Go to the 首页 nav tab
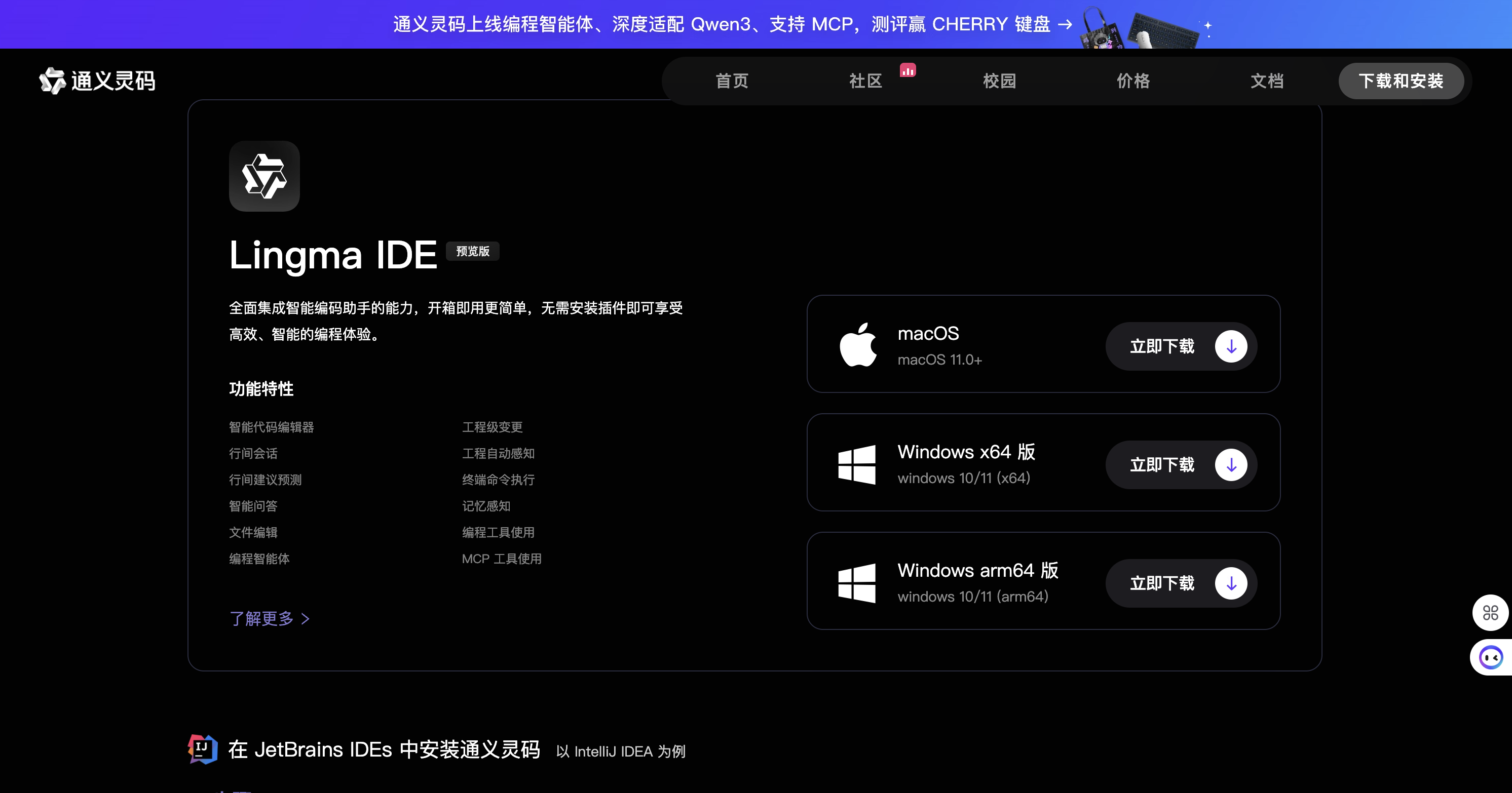The width and height of the screenshot is (1512, 793). coord(732,81)
